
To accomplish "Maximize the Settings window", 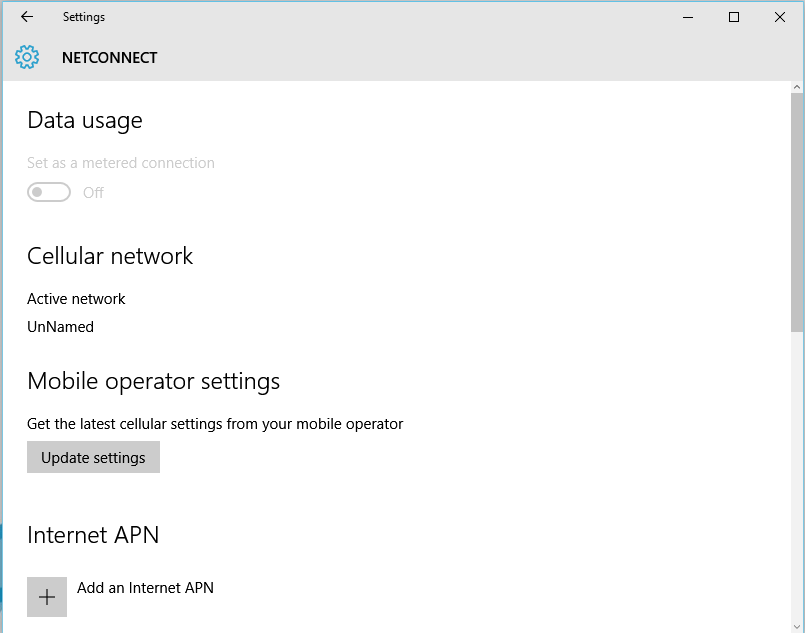I will tap(734, 17).
